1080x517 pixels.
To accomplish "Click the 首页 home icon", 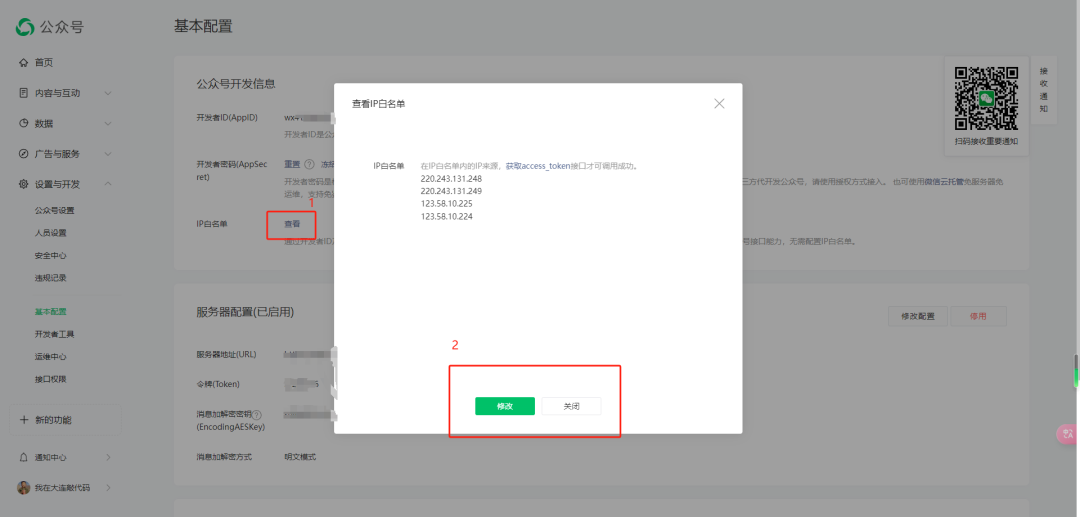I will pos(23,63).
